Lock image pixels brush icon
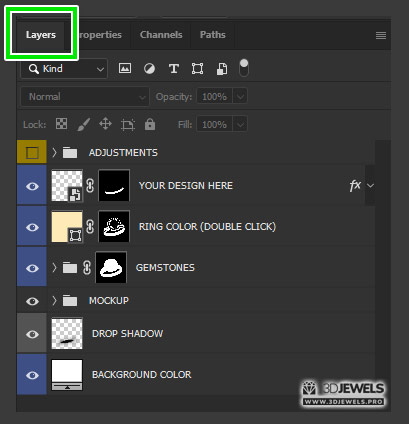409x424 pixels. click(x=83, y=124)
